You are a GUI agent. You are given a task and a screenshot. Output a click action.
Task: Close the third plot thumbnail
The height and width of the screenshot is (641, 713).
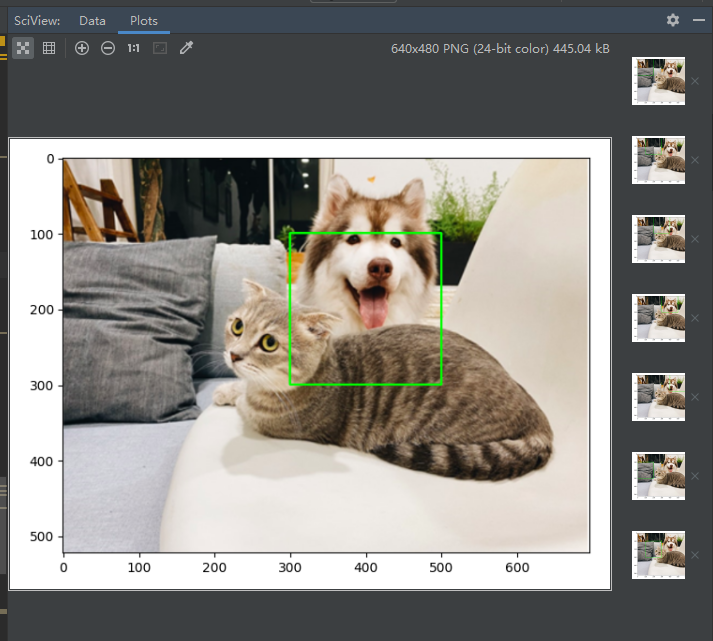pos(695,239)
